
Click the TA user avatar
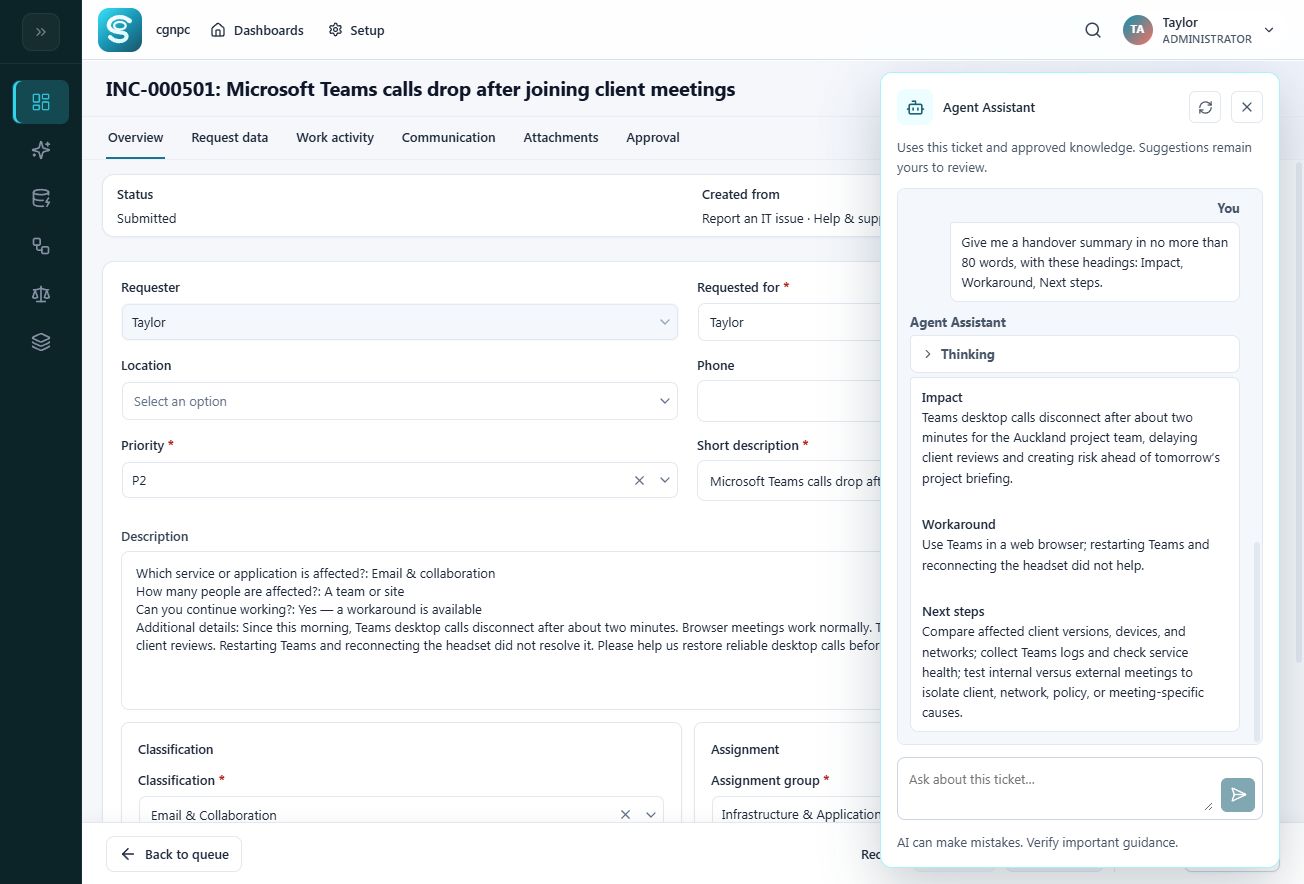coord(1137,30)
